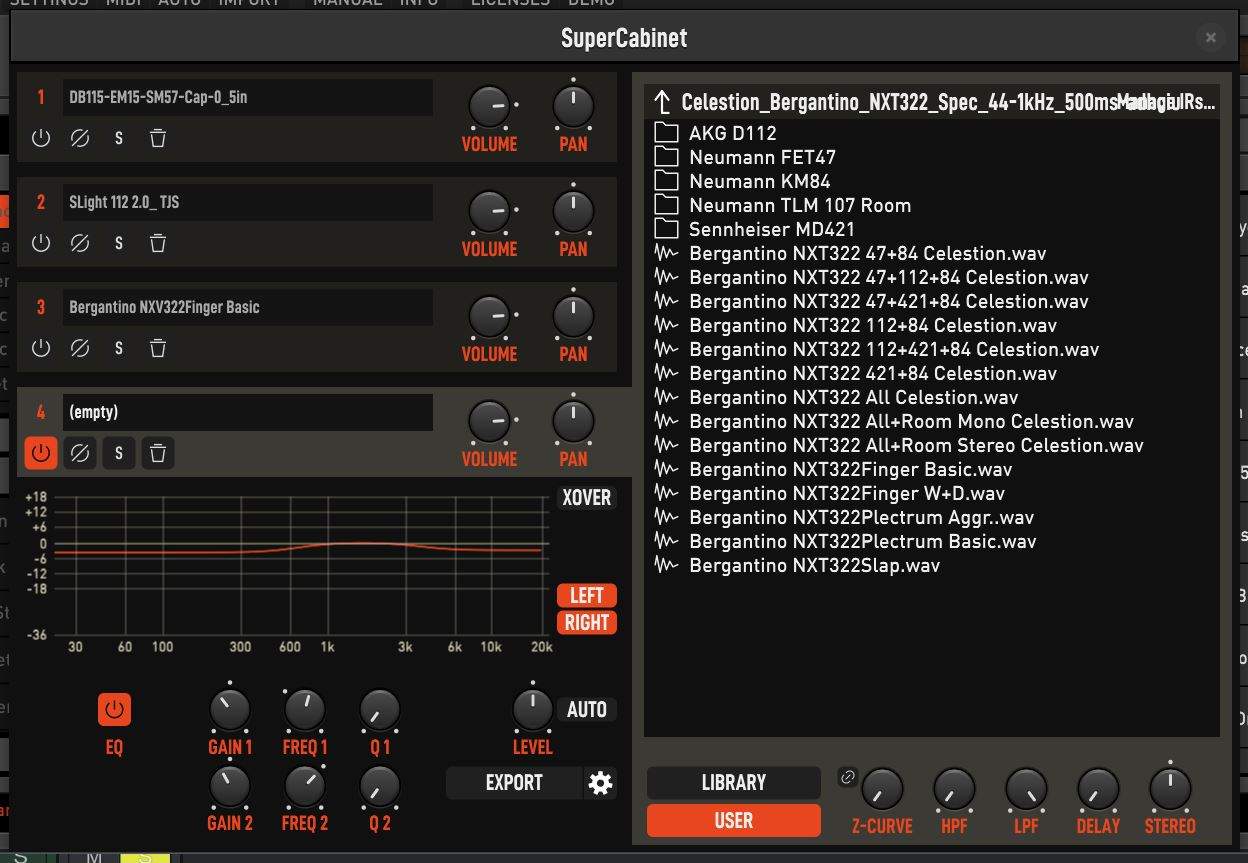Load Bergantino NXT322 47+112+84 Celestion.wav
This screenshot has width=1248, height=863.
coord(931,277)
